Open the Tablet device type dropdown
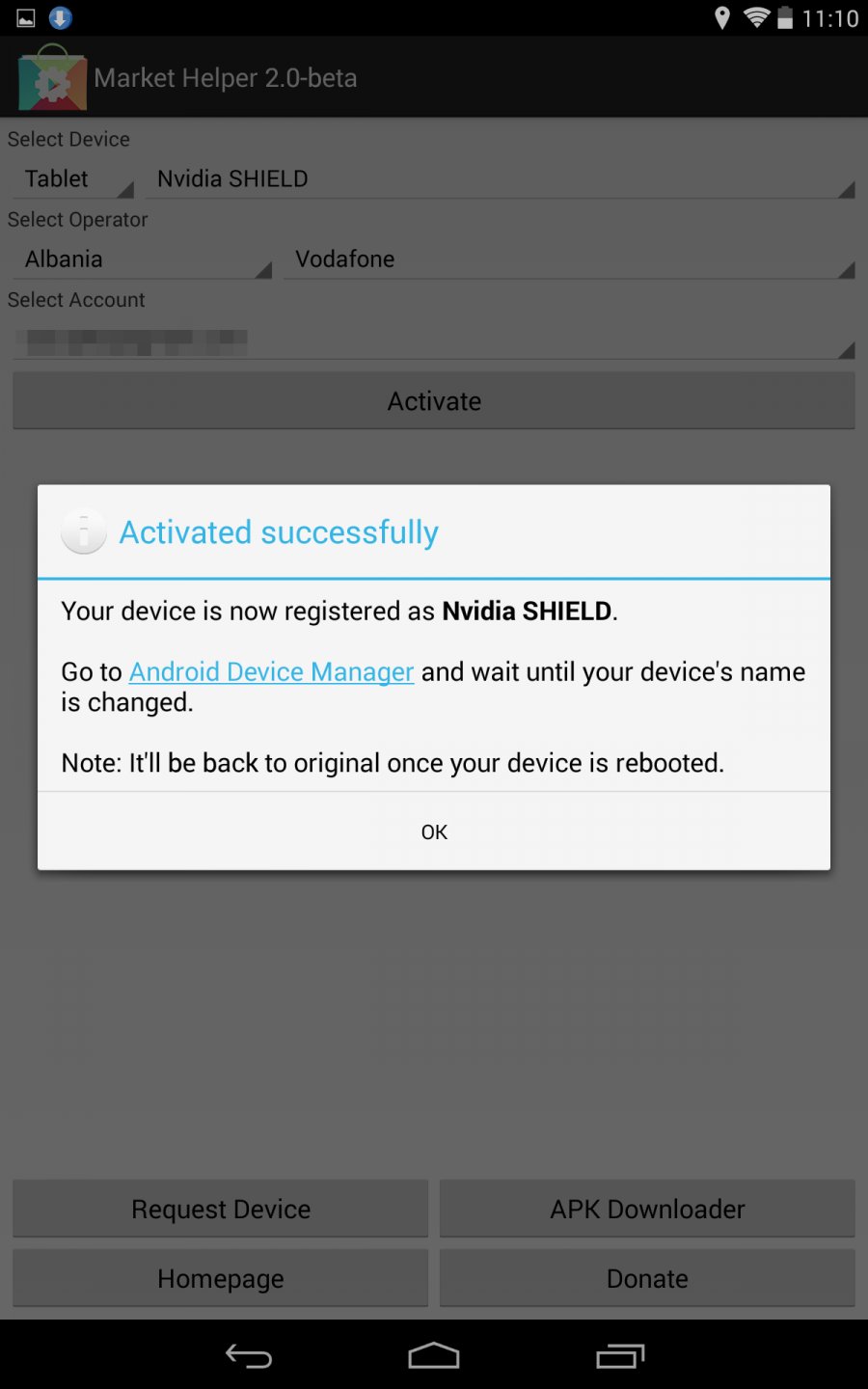This screenshot has height=1389, width=868. 73,179
